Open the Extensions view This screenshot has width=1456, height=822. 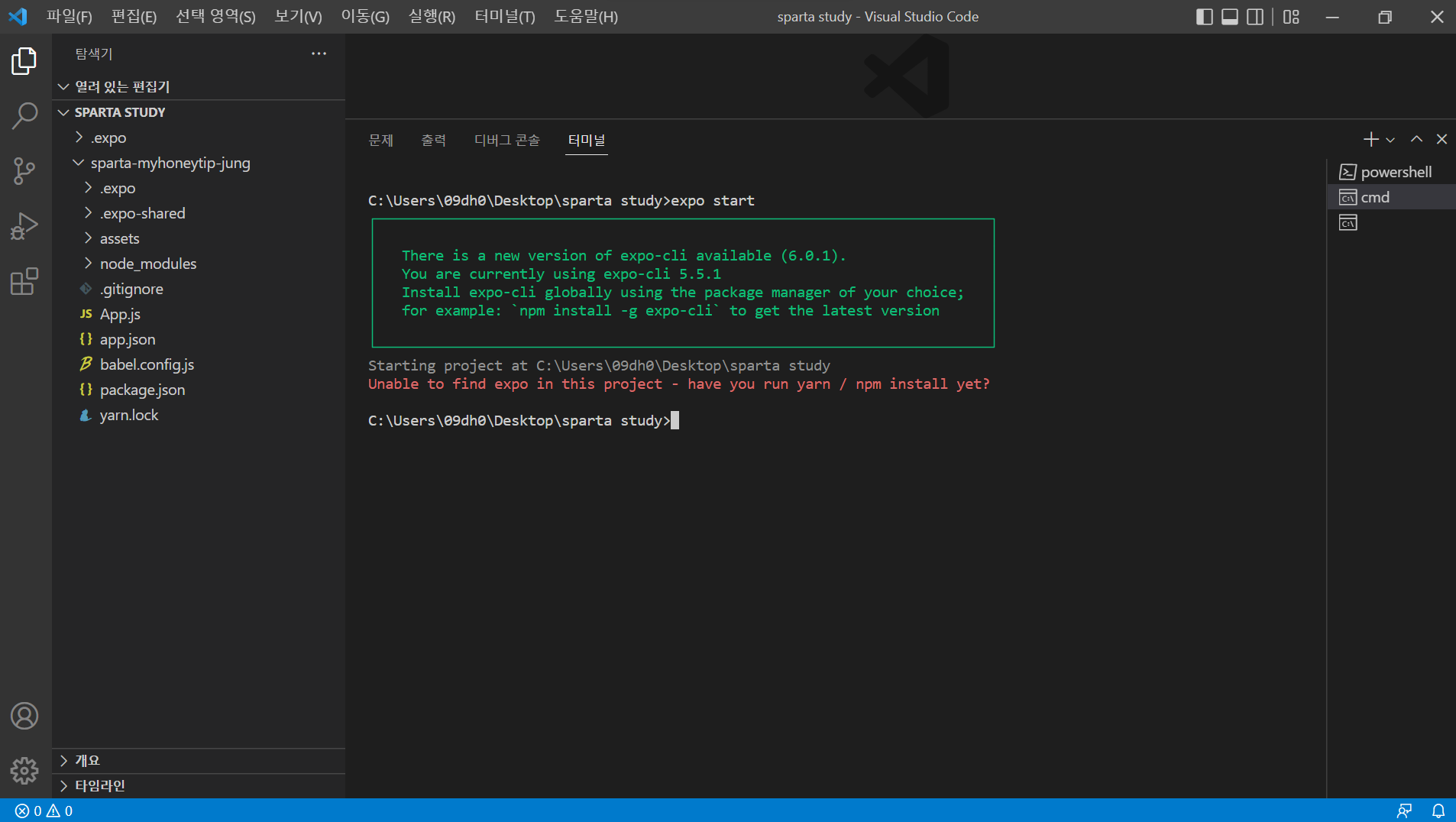coord(24,281)
